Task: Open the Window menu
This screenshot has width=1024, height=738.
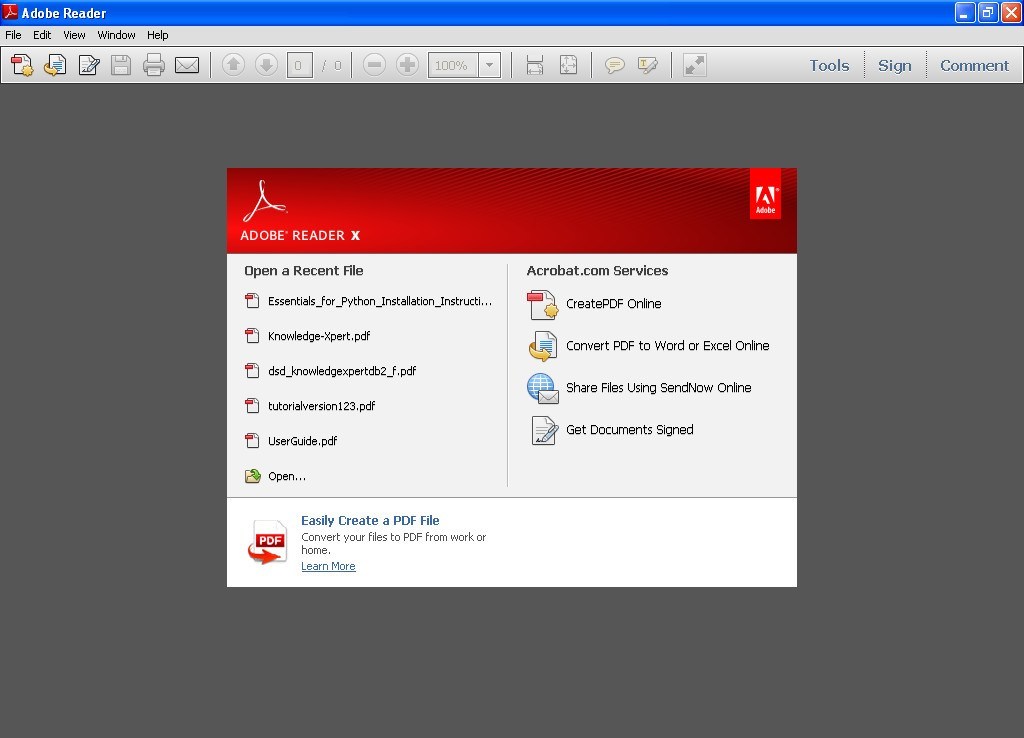Action: [116, 35]
